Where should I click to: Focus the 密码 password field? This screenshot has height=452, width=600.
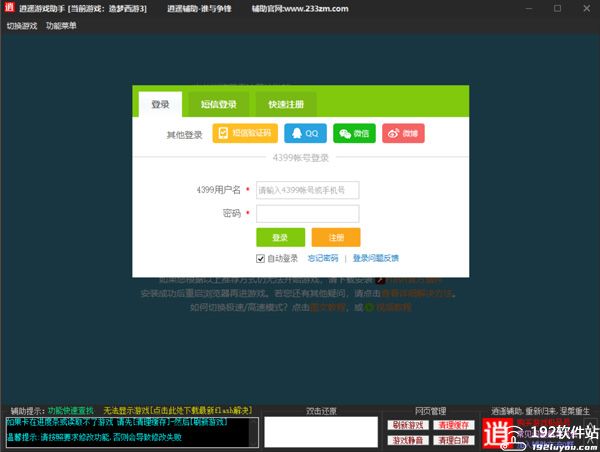[x=308, y=214]
